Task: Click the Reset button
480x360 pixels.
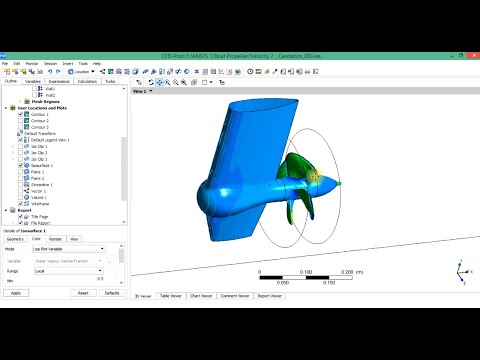Action: [x=83, y=293]
